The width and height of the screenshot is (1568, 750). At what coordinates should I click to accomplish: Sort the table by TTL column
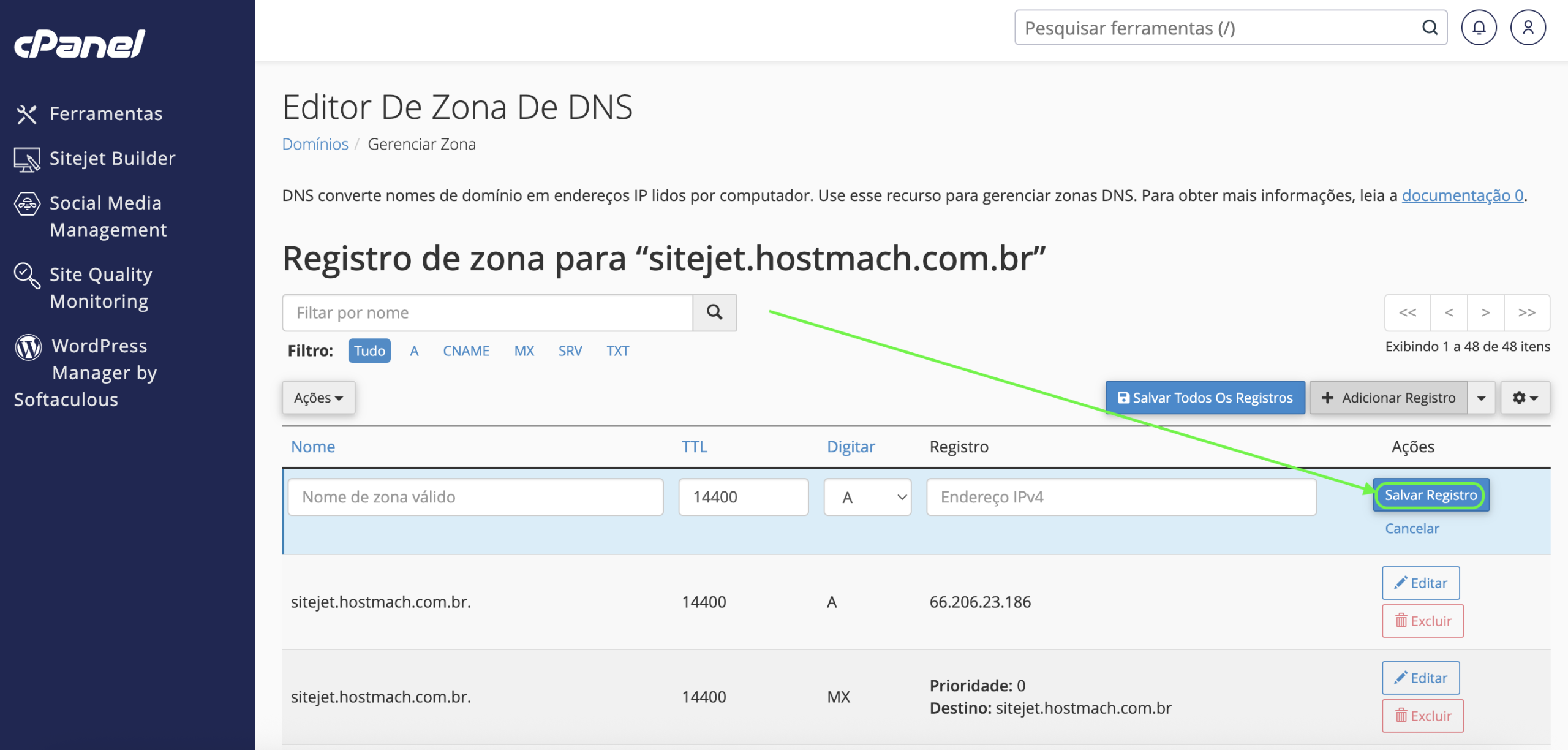[x=695, y=447]
